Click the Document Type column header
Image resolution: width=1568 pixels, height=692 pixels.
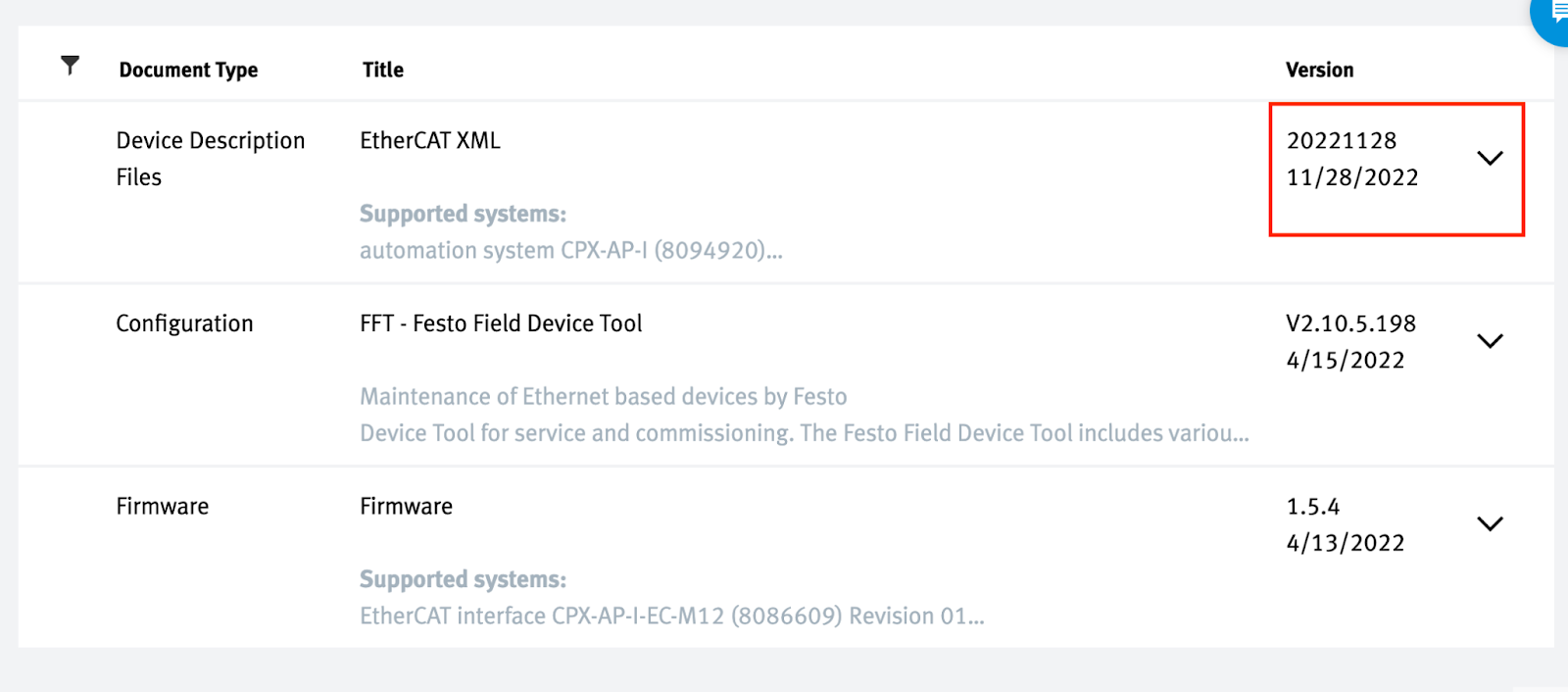tap(188, 70)
